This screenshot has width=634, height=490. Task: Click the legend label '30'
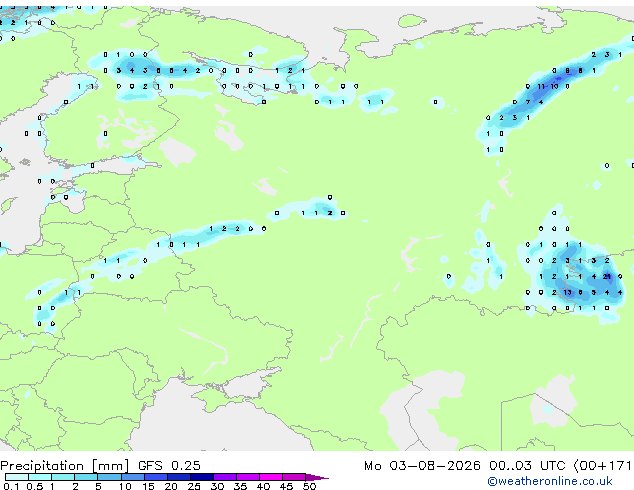tap(217, 486)
